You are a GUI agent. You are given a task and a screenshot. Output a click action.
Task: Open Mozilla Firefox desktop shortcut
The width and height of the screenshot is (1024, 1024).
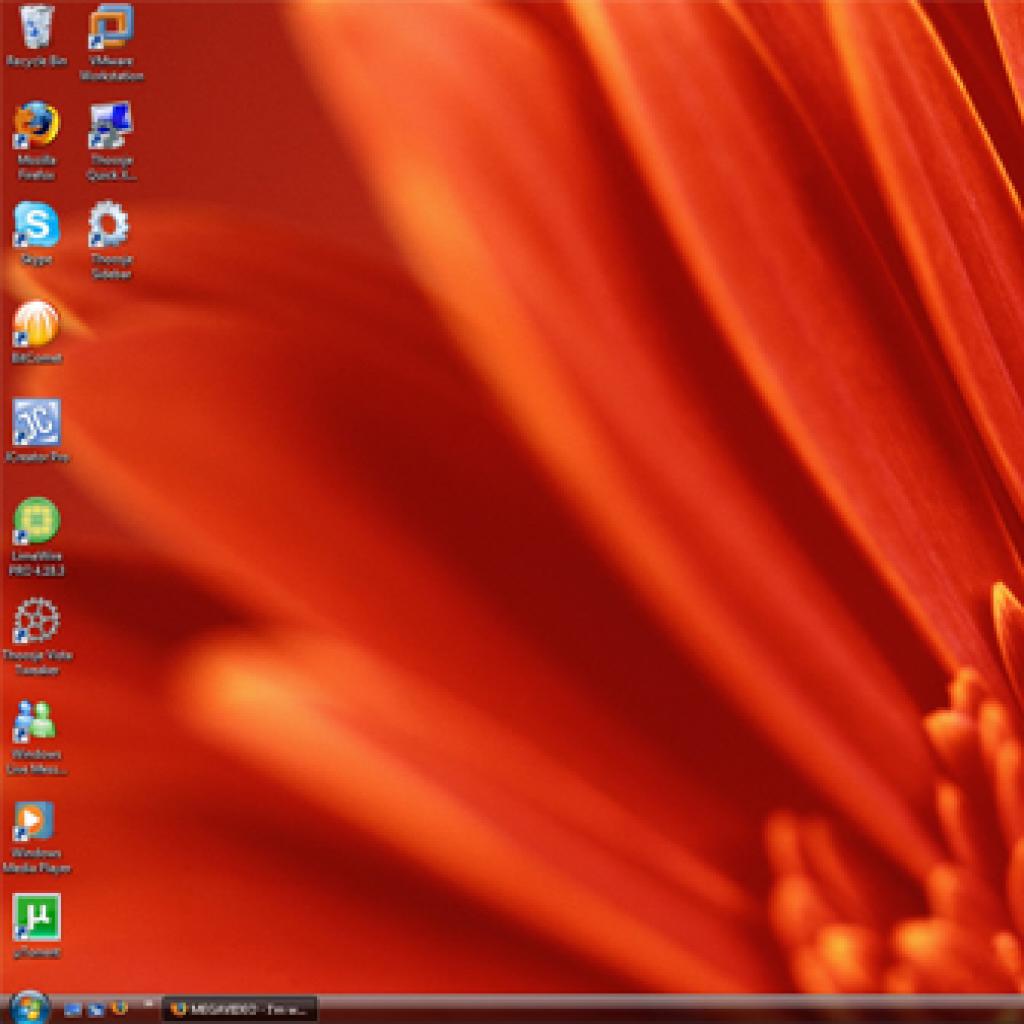pos(37,141)
